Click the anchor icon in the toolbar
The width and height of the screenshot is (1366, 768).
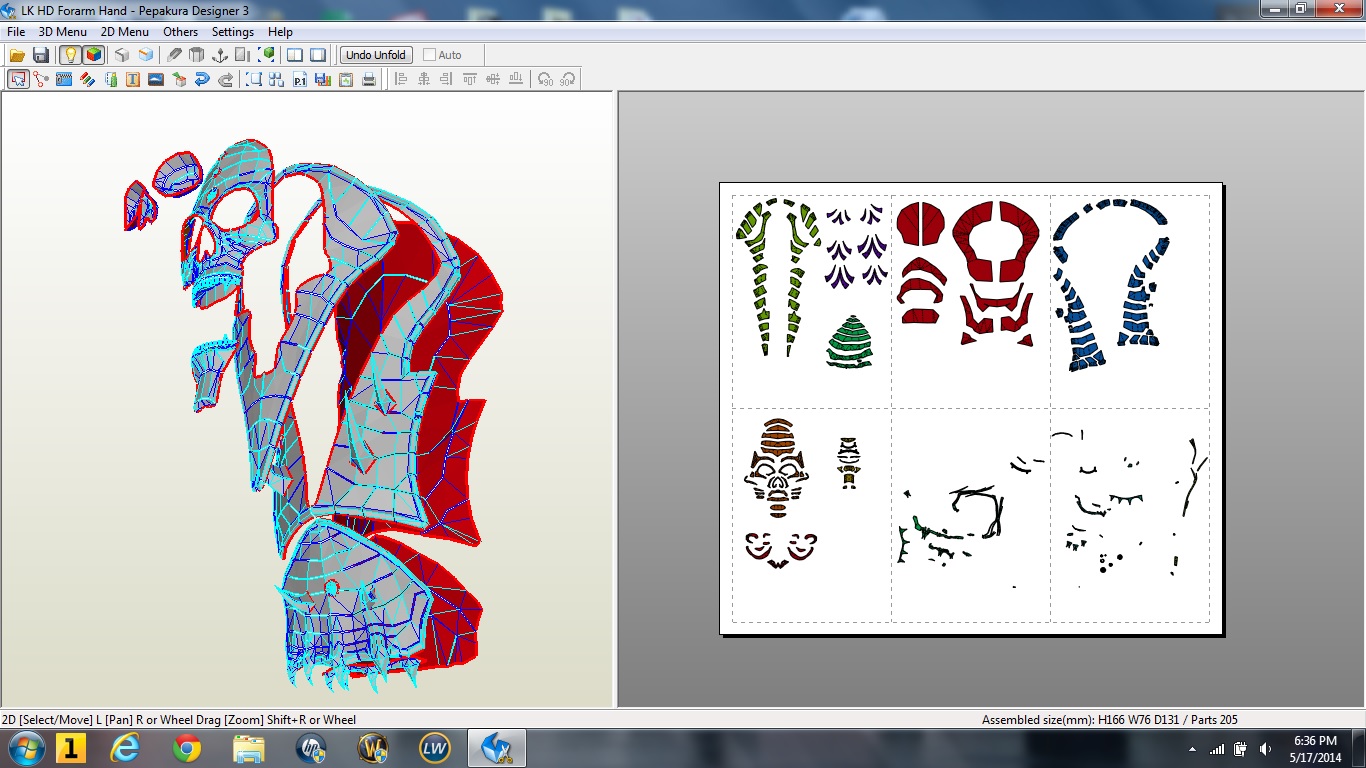coord(220,55)
